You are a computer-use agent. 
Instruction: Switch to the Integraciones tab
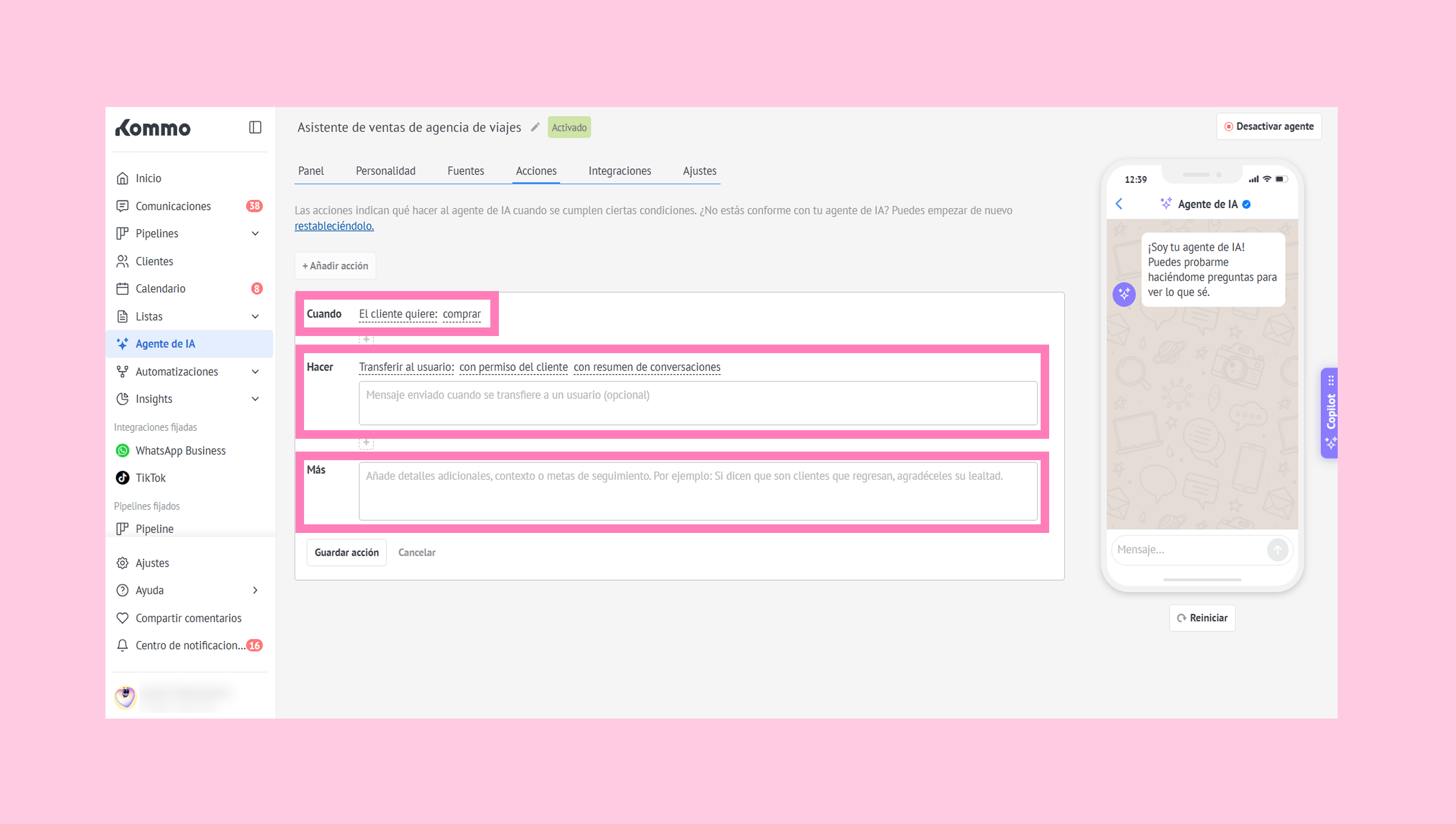click(x=619, y=171)
